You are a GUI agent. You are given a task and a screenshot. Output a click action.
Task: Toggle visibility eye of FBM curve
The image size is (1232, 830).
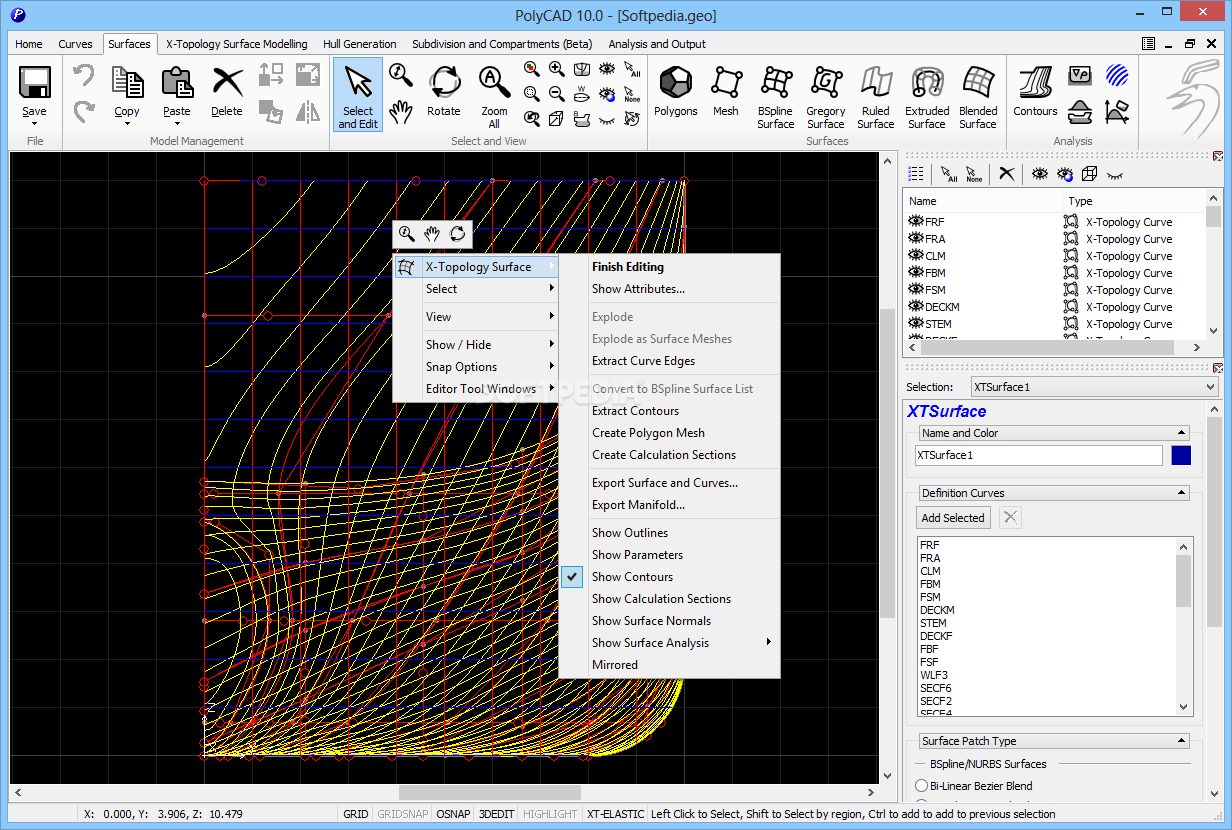915,273
